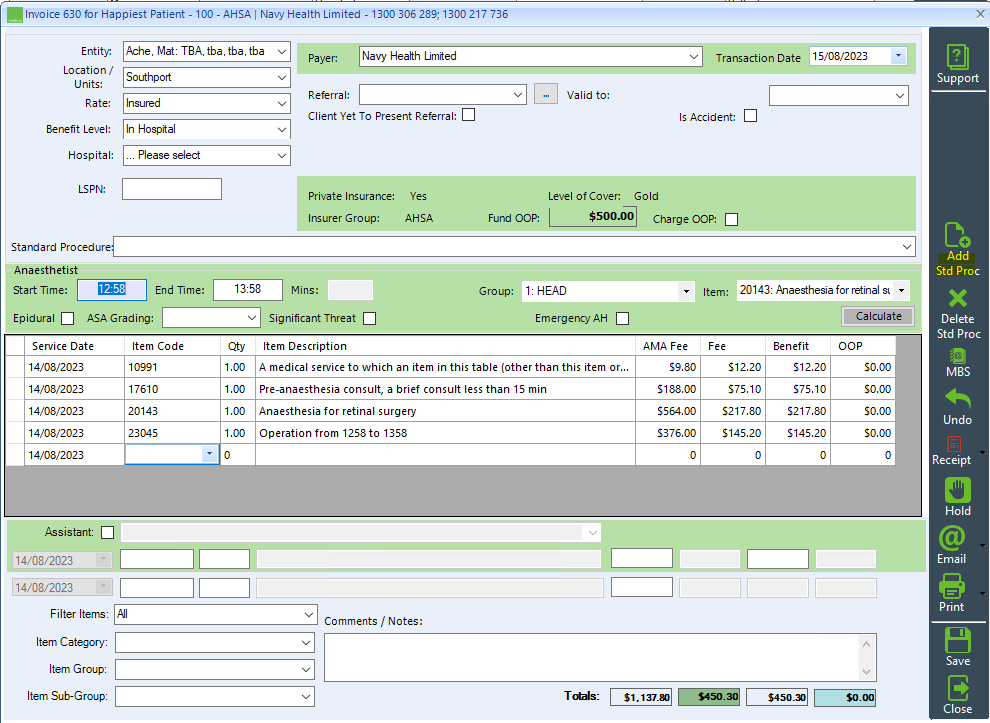This screenshot has height=723, width=990.
Task: Enable the Is Accident checkbox
Action: pyautogui.click(x=750, y=116)
